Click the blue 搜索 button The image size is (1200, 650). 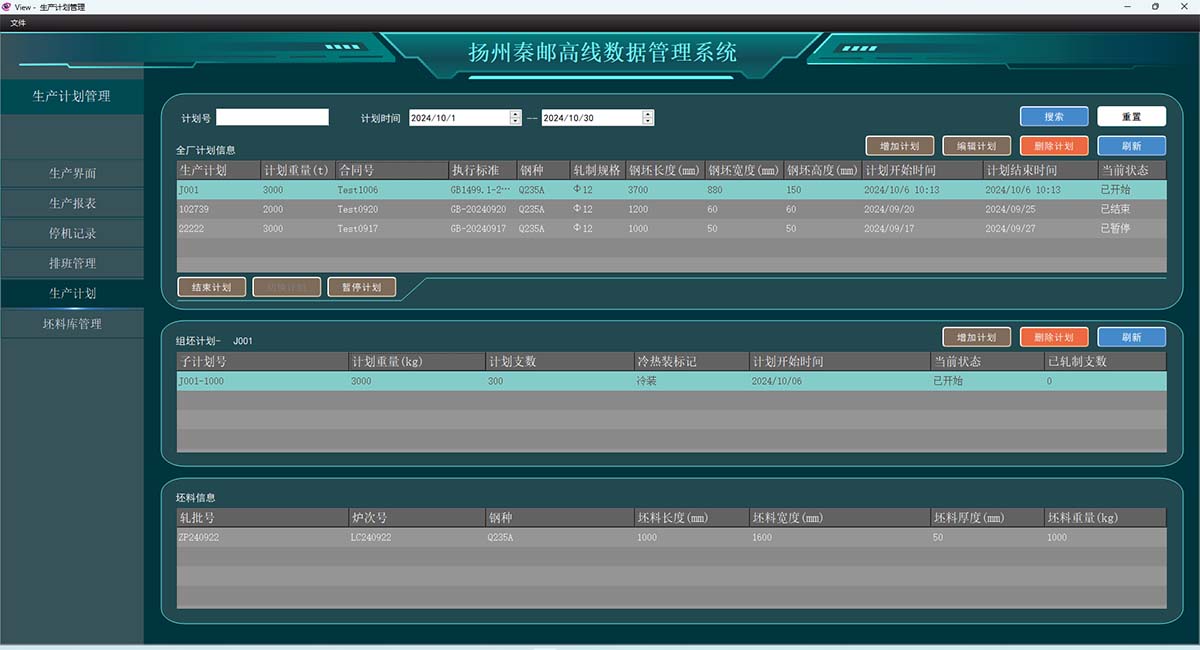pyautogui.click(x=1054, y=117)
